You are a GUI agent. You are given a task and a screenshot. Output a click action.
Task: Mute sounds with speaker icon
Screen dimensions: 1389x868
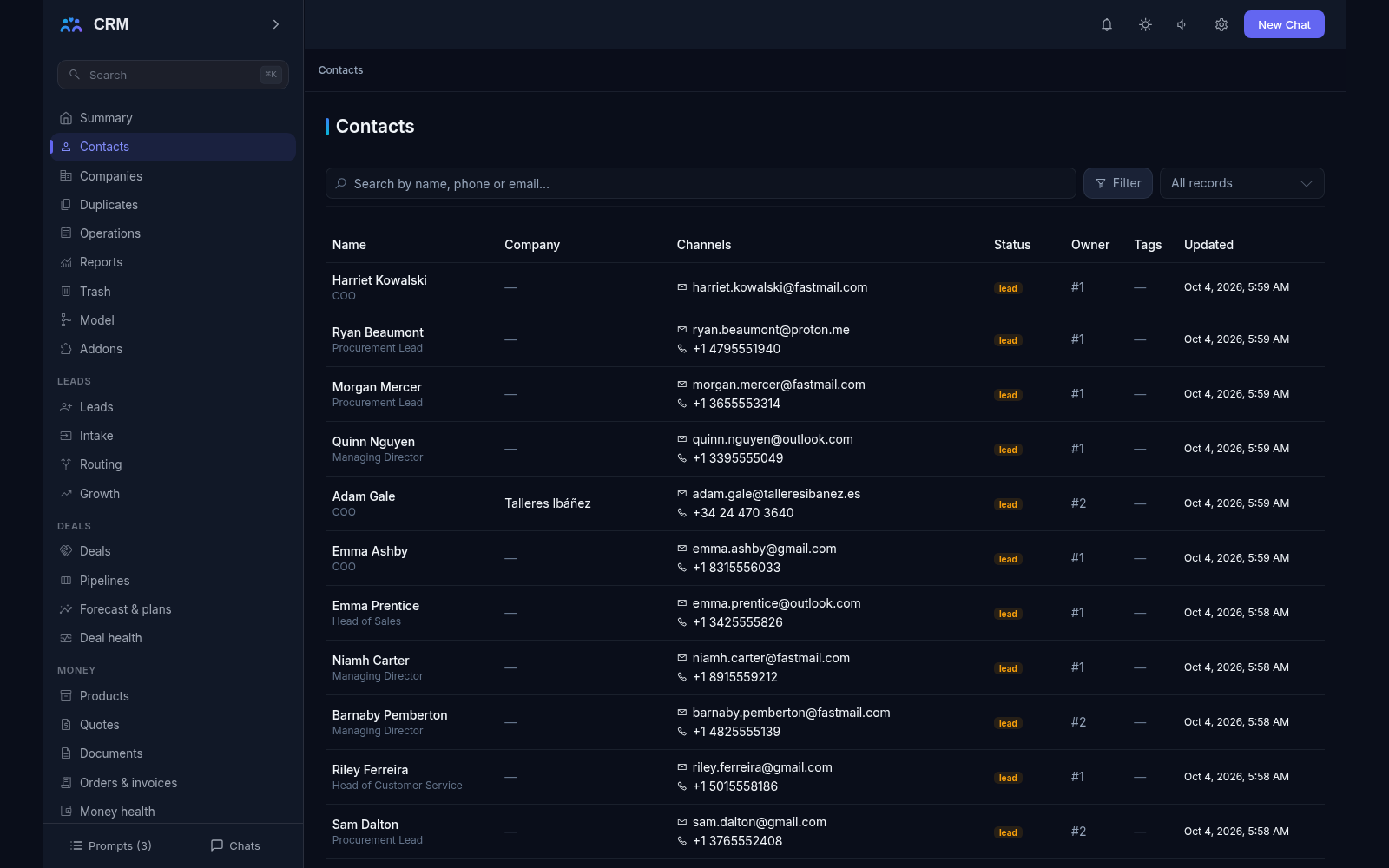(x=1182, y=24)
